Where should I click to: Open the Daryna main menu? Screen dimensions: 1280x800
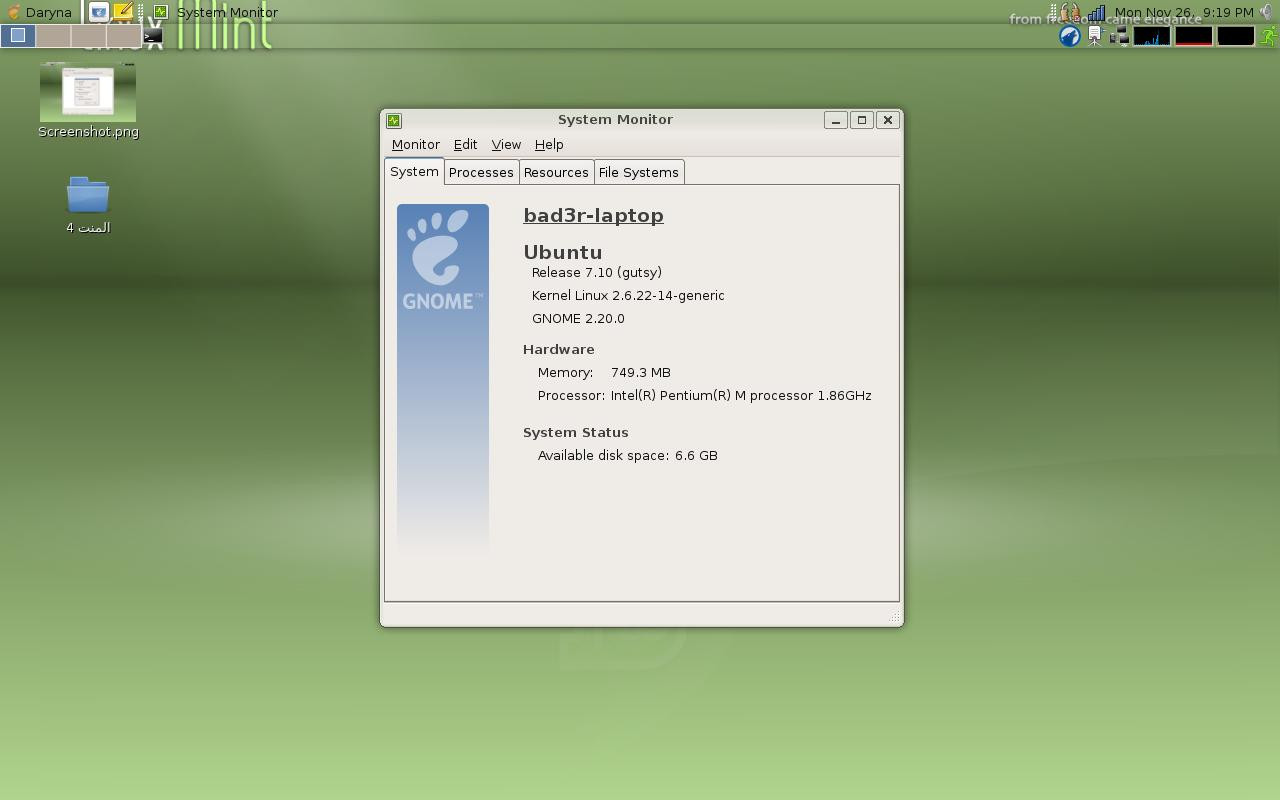(39, 12)
